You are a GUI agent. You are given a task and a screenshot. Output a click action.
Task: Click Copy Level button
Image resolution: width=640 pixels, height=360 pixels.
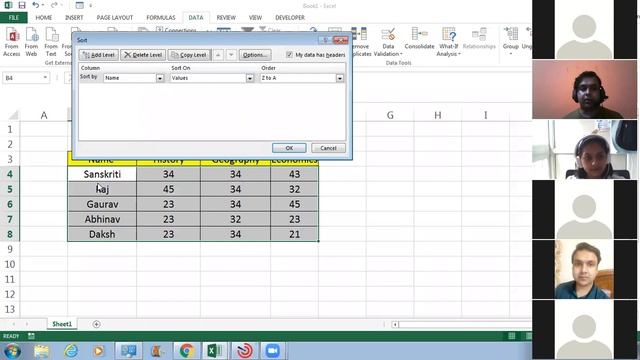pyautogui.click(x=189, y=55)
